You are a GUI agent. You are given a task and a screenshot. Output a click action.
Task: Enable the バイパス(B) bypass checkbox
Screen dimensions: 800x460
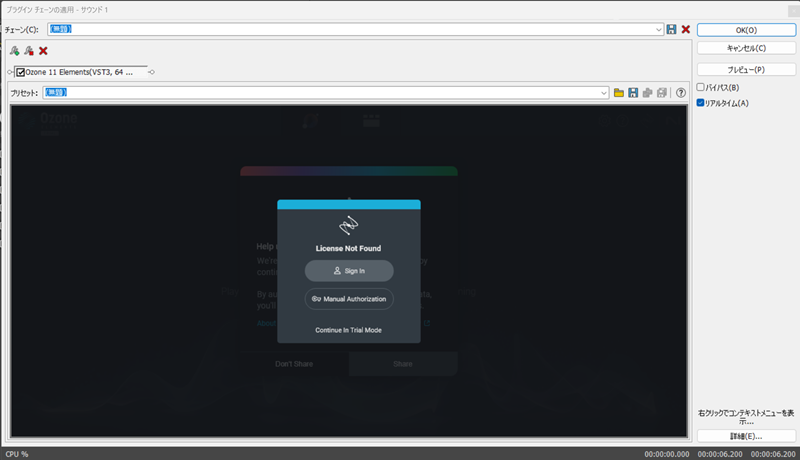coord(701,87)
